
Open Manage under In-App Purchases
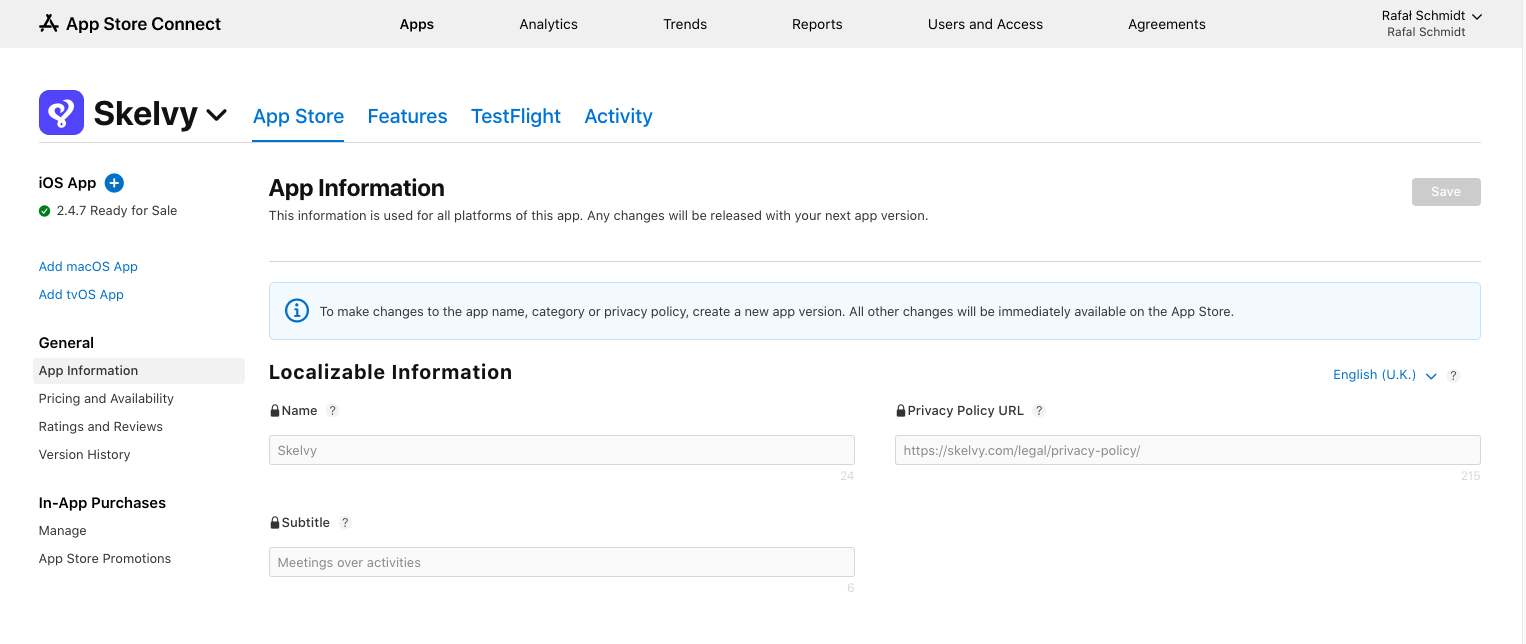pos(62,531)
